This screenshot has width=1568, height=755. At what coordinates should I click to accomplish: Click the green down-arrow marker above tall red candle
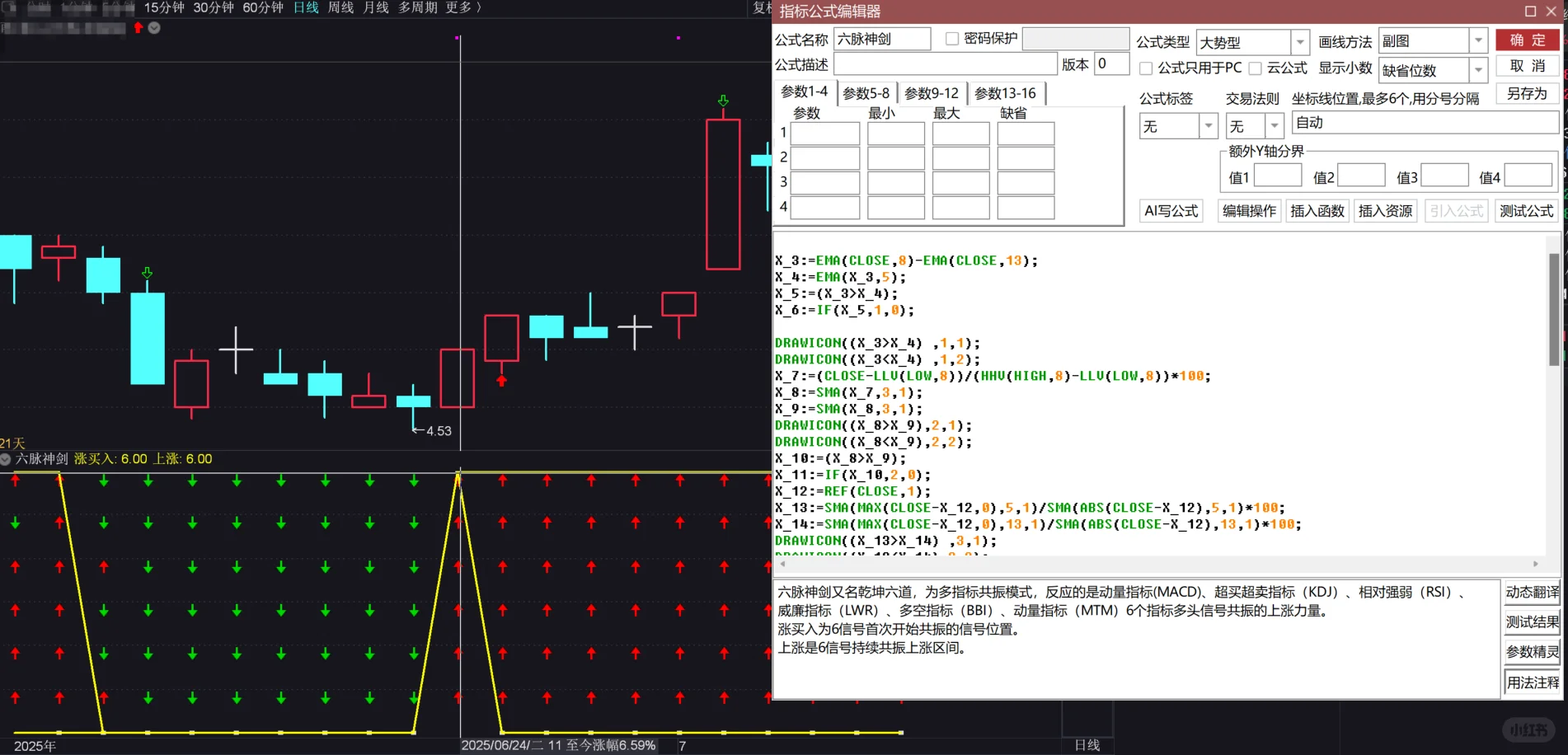pos(723,101)
